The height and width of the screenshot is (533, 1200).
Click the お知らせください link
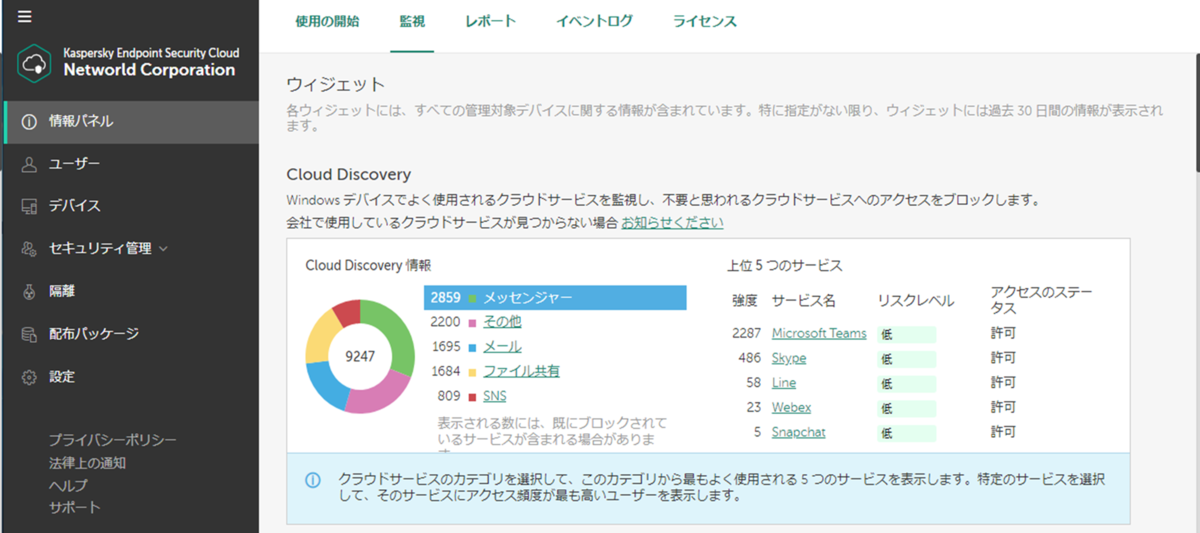(672, 223)
